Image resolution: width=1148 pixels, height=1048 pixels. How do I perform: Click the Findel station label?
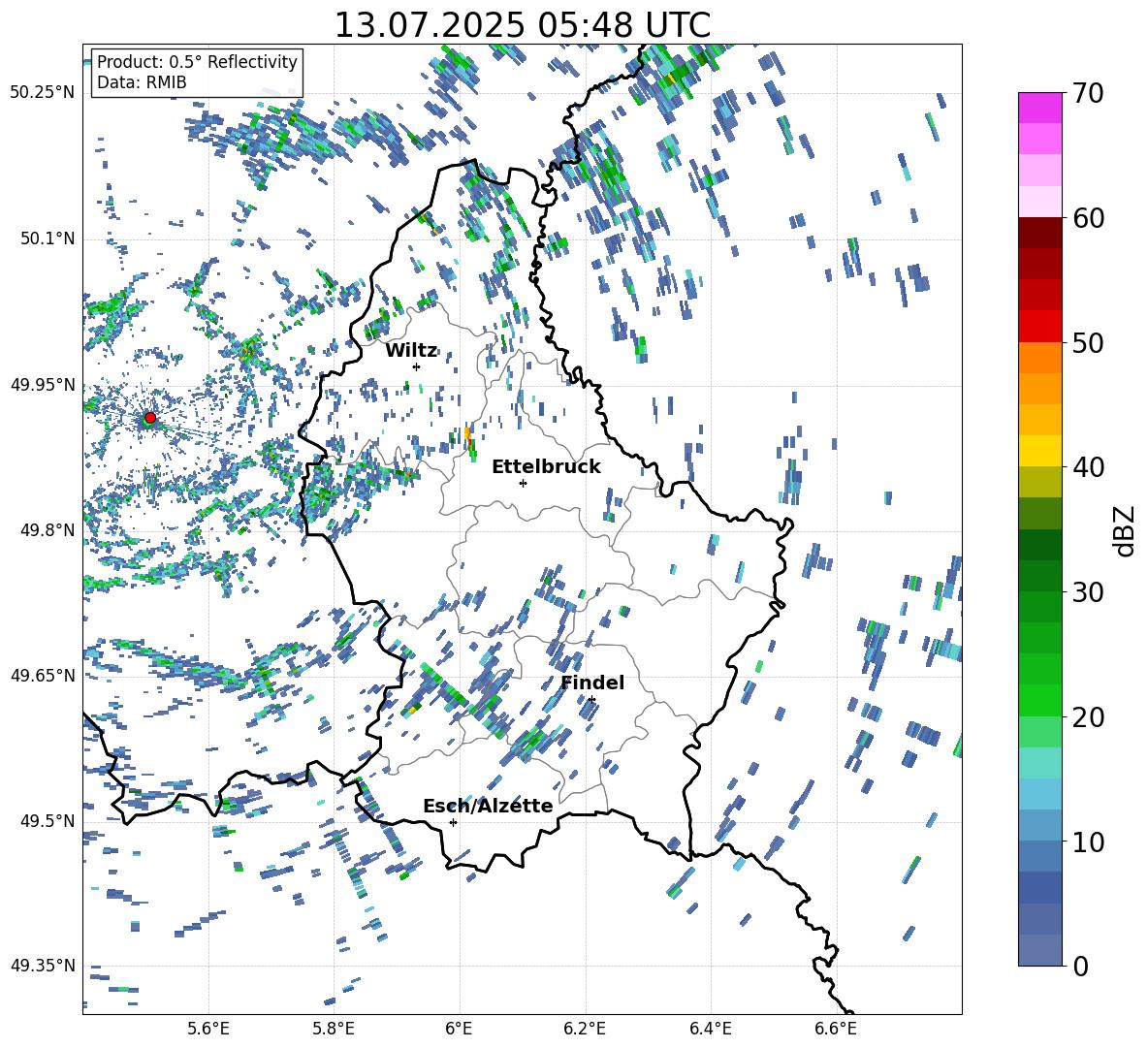592,683
